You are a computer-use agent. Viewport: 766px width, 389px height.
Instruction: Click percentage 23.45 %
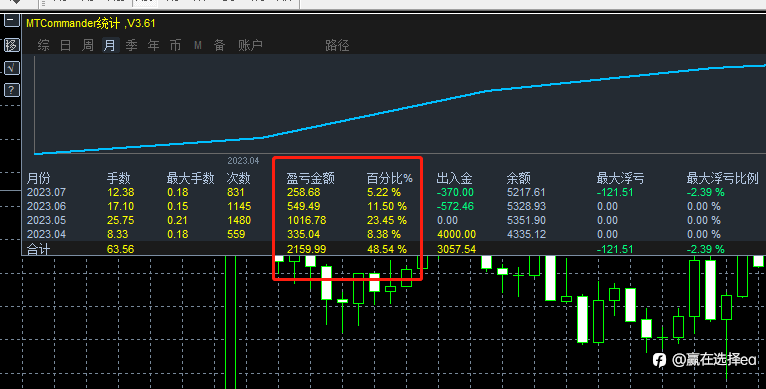tap(387, 220)
